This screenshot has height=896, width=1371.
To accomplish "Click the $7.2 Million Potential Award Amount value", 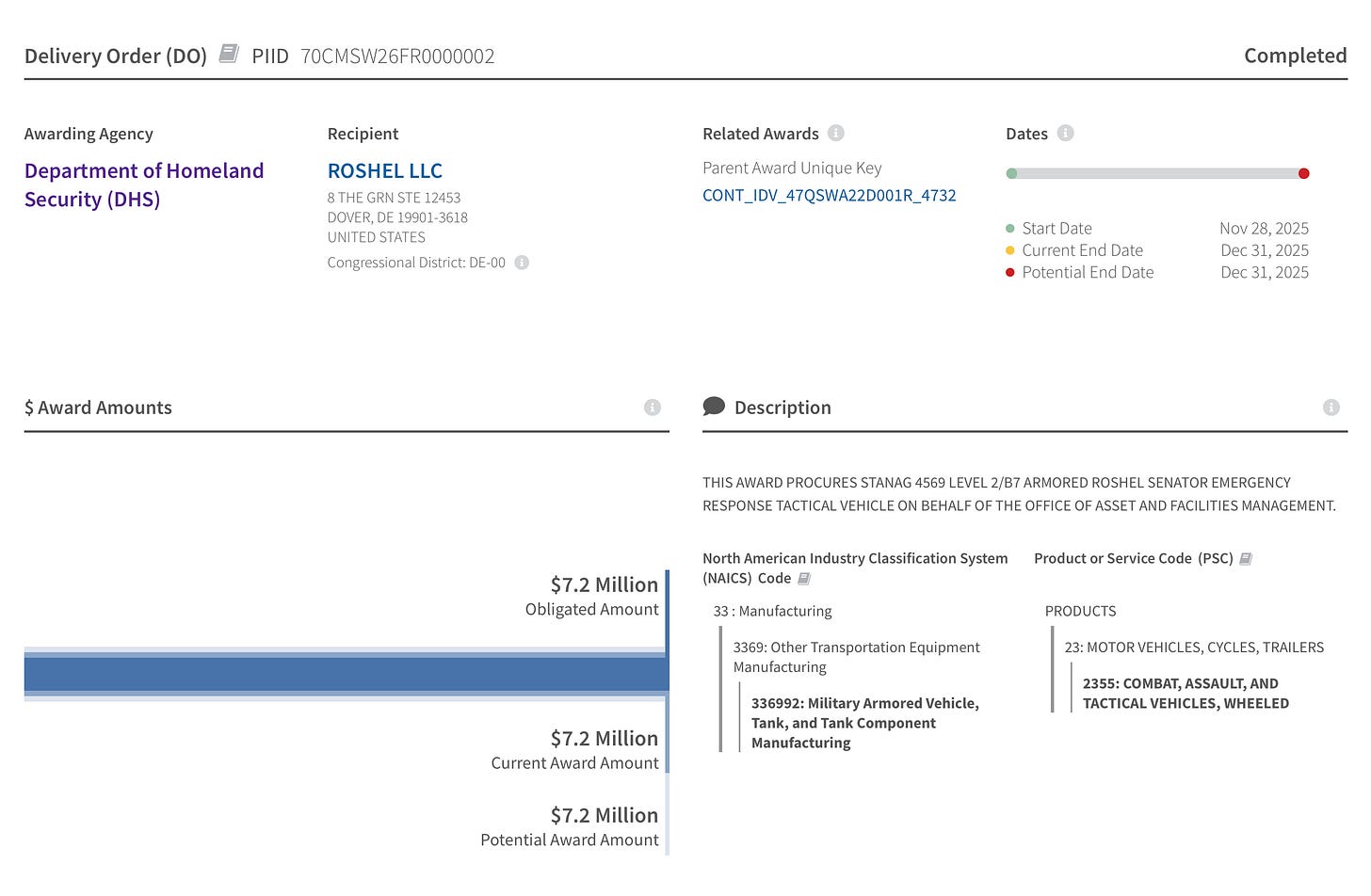I will [605, 815].
